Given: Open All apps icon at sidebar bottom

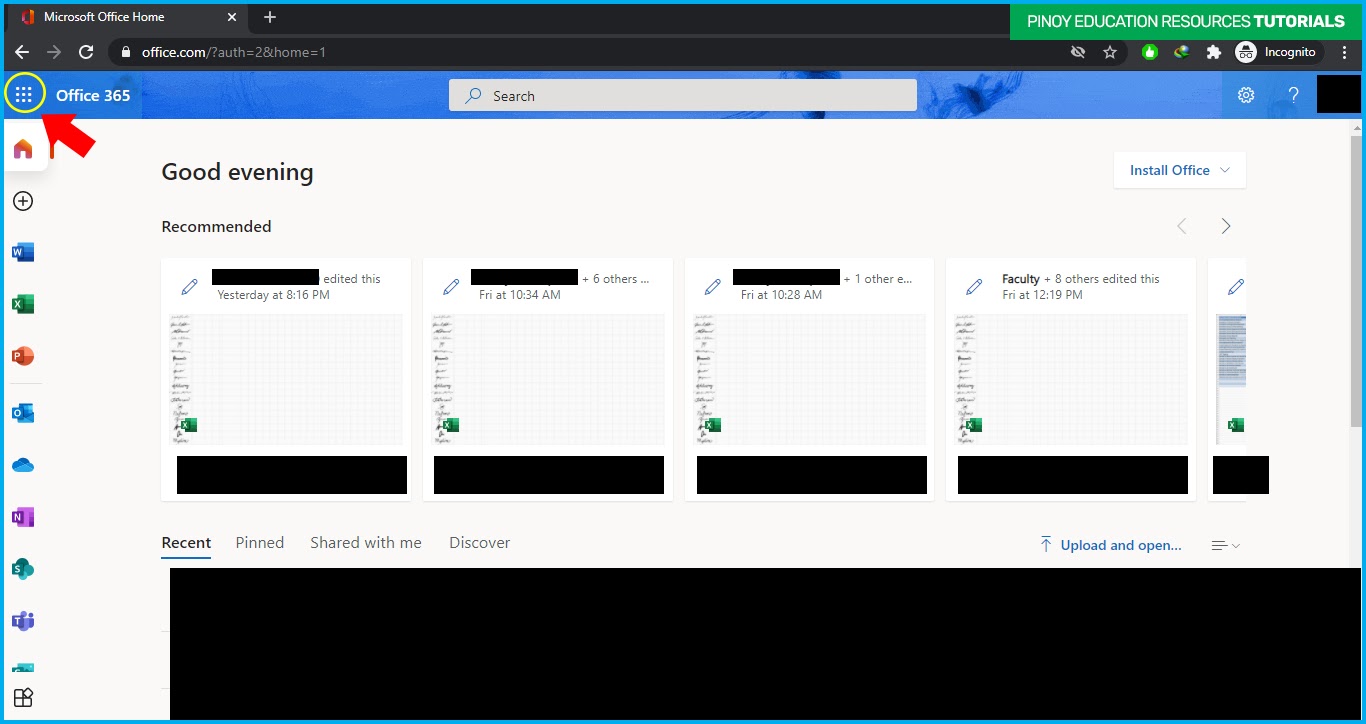Looking at the screenshot, I should [x=23, y=697].
